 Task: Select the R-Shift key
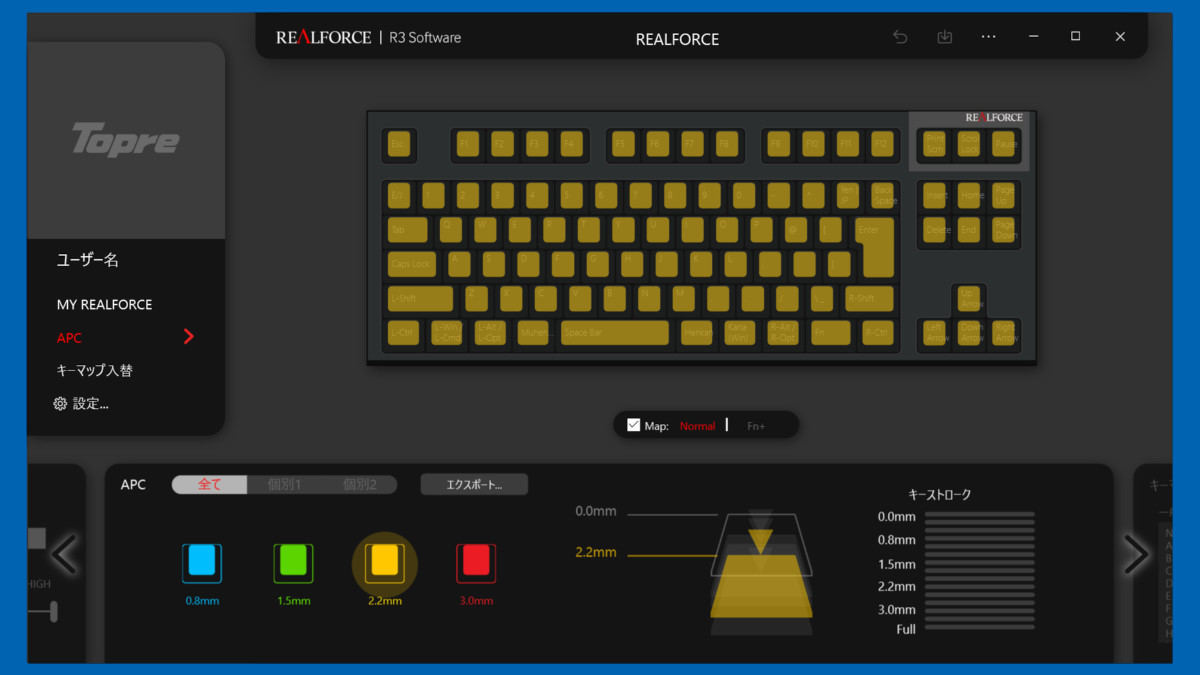869,298
